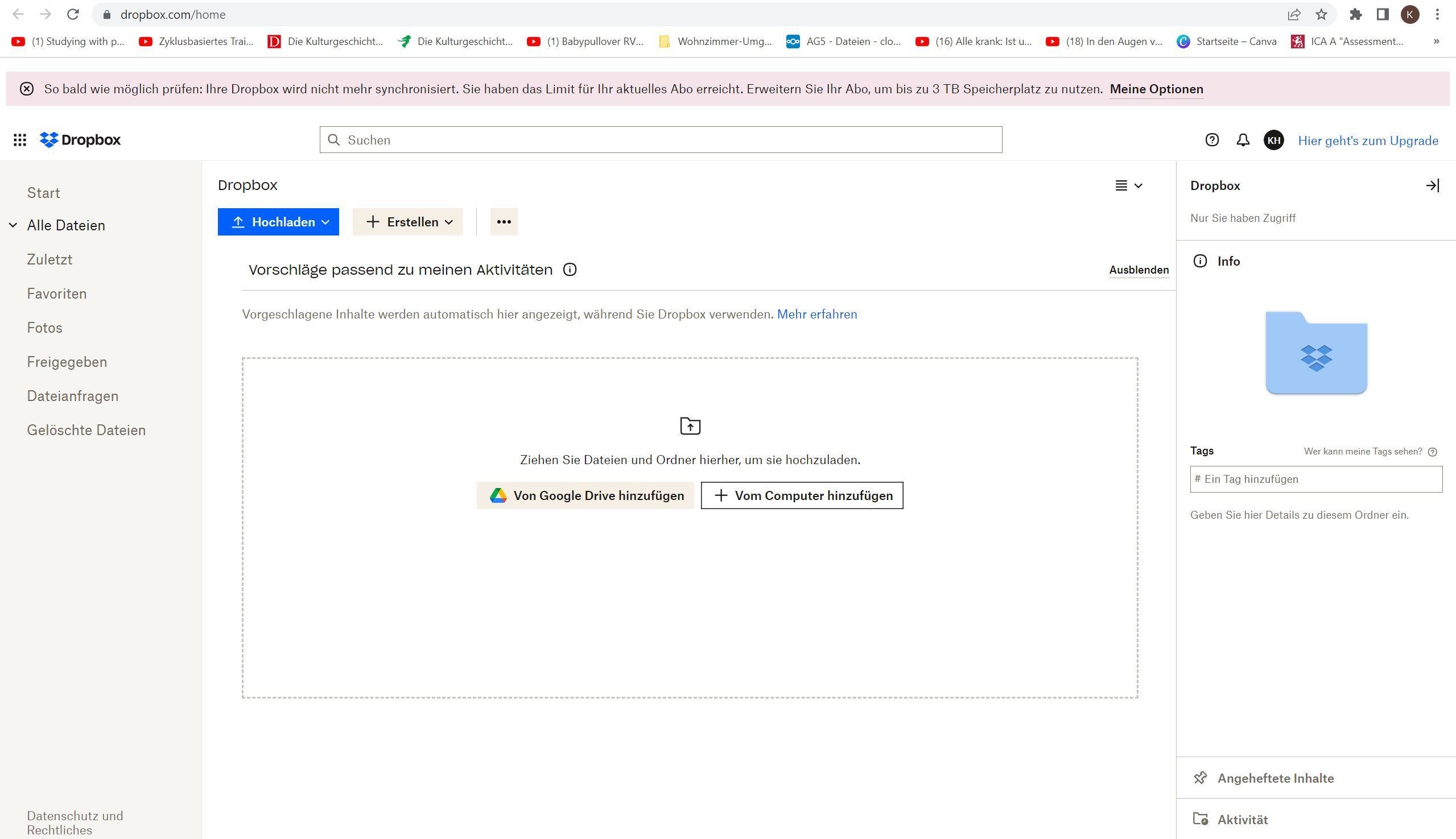Go to Start in sidebar
Screen dimensions: 1456x839
coord(43,193)
